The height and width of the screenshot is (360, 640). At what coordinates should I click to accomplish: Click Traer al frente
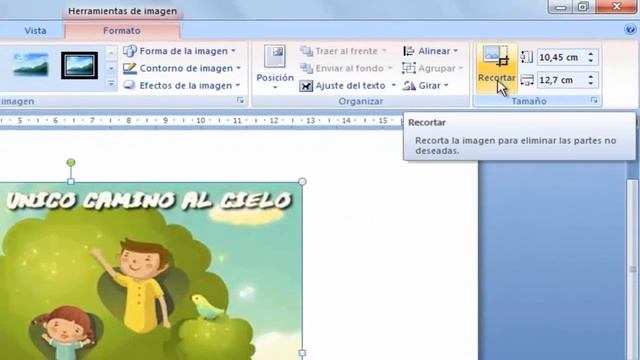343,51
